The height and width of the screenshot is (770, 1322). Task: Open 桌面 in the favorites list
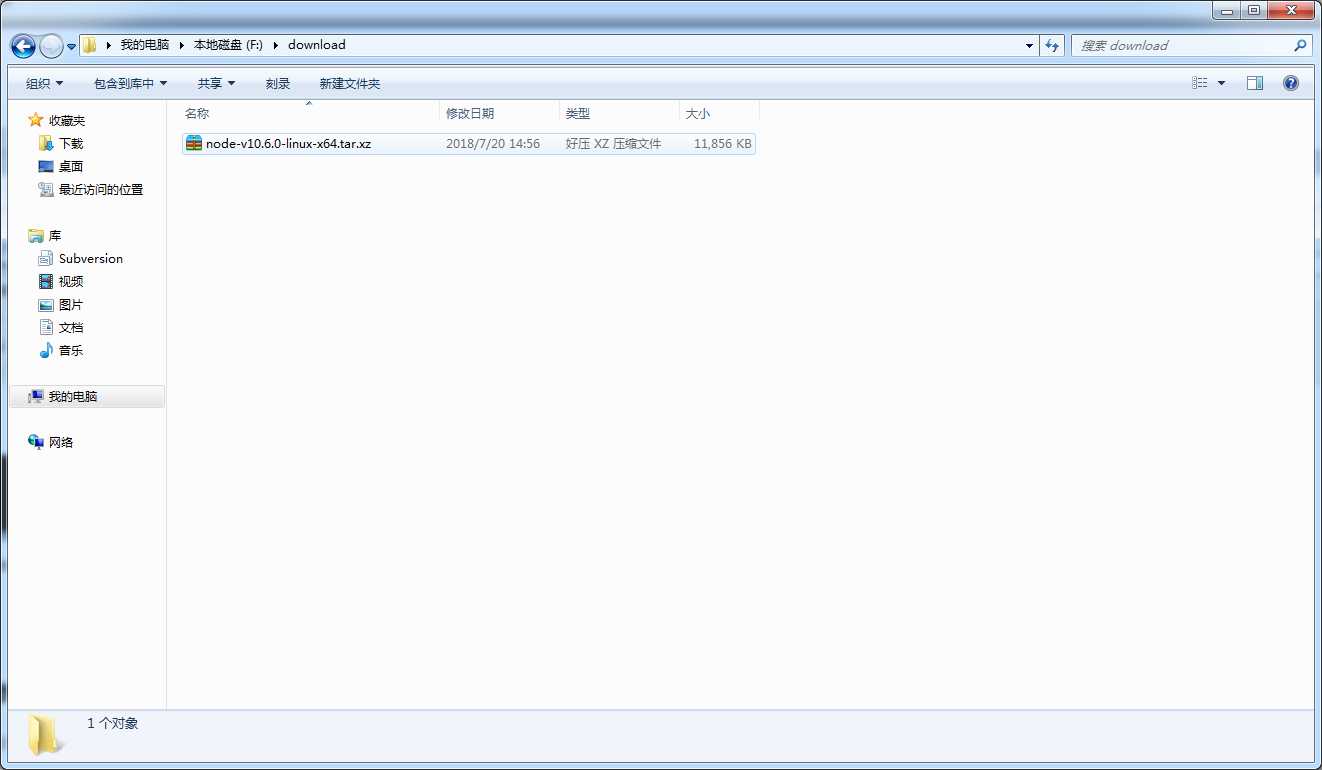coord(71,166)
